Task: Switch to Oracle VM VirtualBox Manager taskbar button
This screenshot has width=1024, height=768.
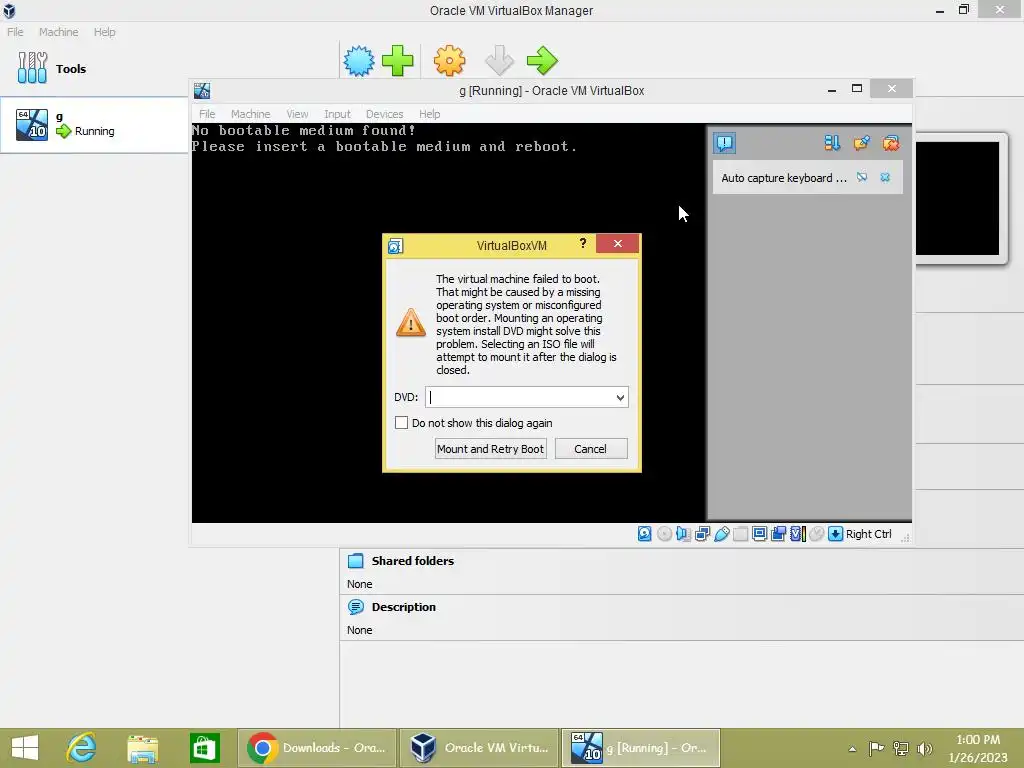Action: pos(479,748)
